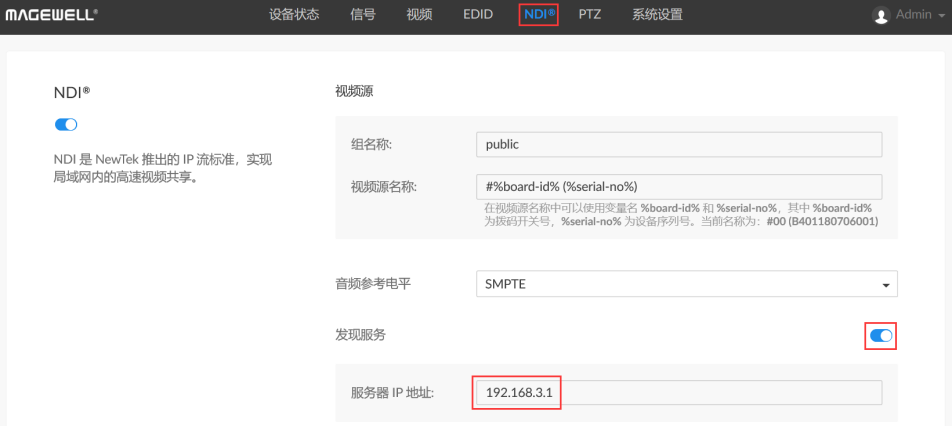Click the SMPTE dropdown arrow

click(x=885, y=285)
